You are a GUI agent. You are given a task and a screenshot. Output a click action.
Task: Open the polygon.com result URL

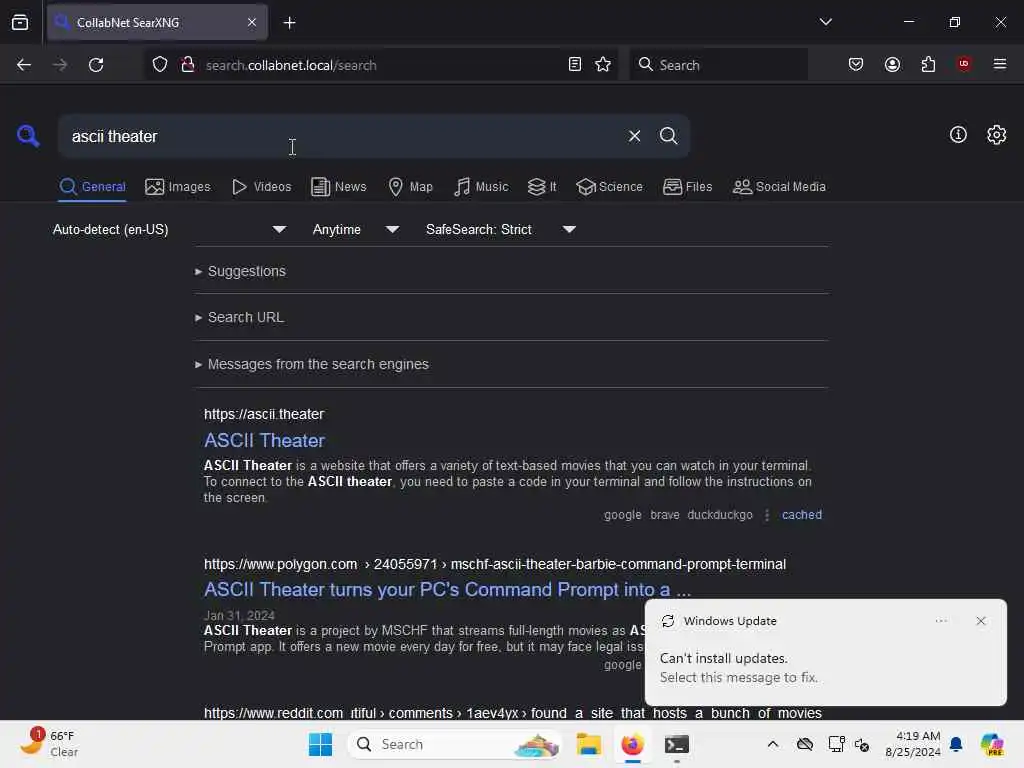494,564
